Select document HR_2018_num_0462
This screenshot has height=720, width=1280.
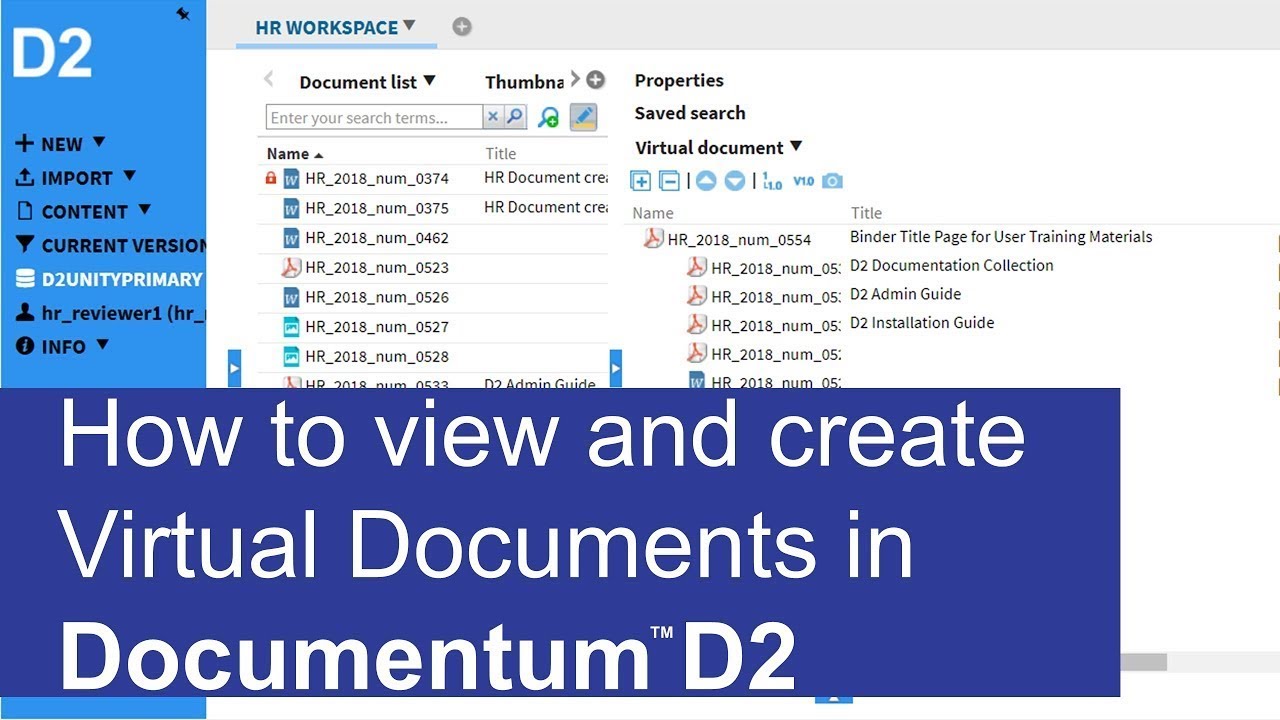(x=377, y=238)
